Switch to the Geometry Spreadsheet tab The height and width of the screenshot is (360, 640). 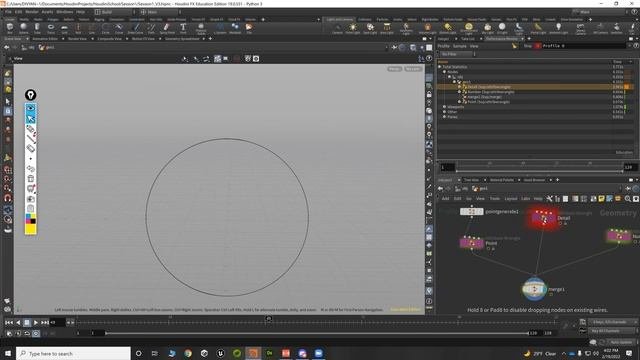(182, 39)
